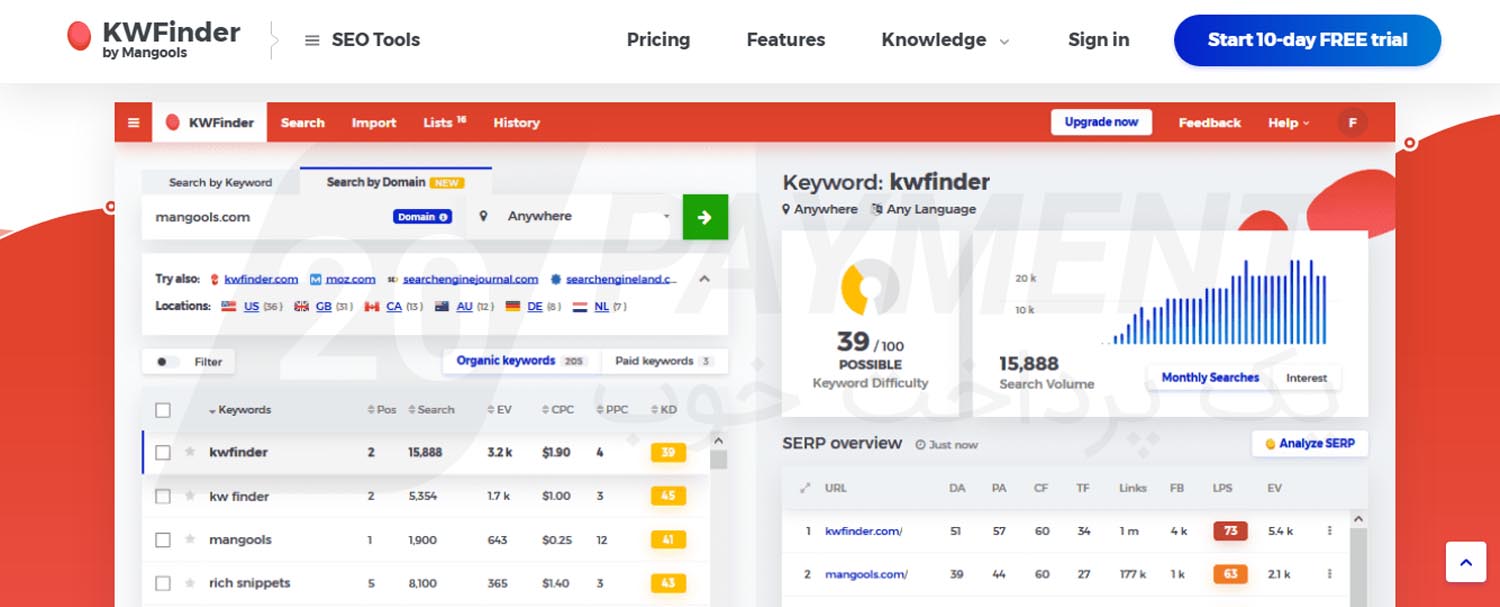Toggle the Filter switch
Viewport: 1500px width, 607px height.
pyautogui.click(x=166, y=362)
